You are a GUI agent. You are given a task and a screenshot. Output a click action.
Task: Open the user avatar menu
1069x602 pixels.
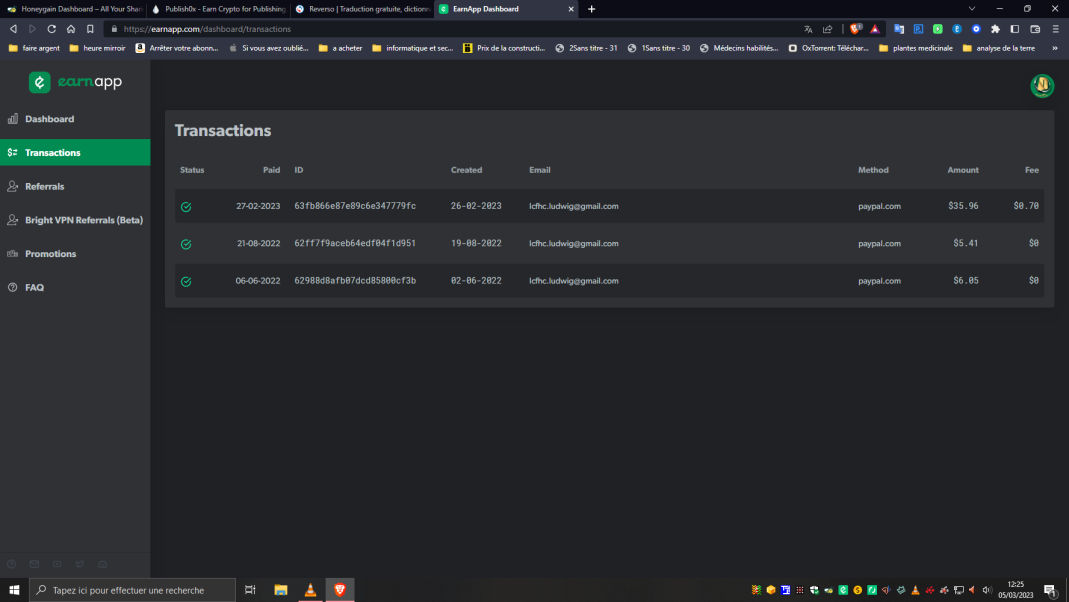coord(1042,86)
